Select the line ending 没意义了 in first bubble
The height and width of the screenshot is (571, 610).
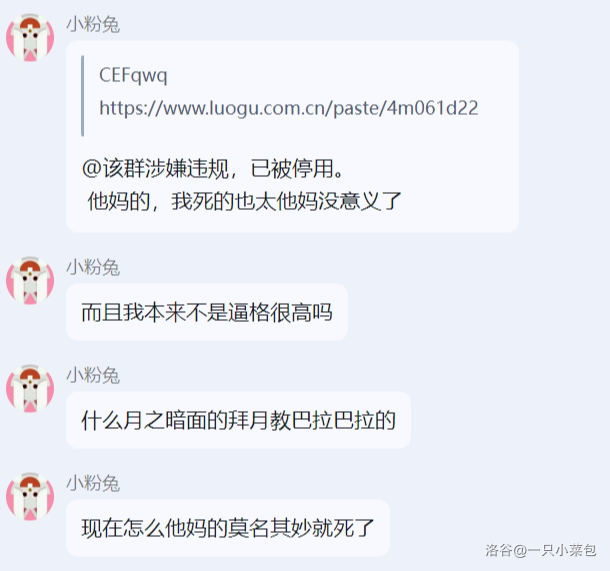click(244, 201)
